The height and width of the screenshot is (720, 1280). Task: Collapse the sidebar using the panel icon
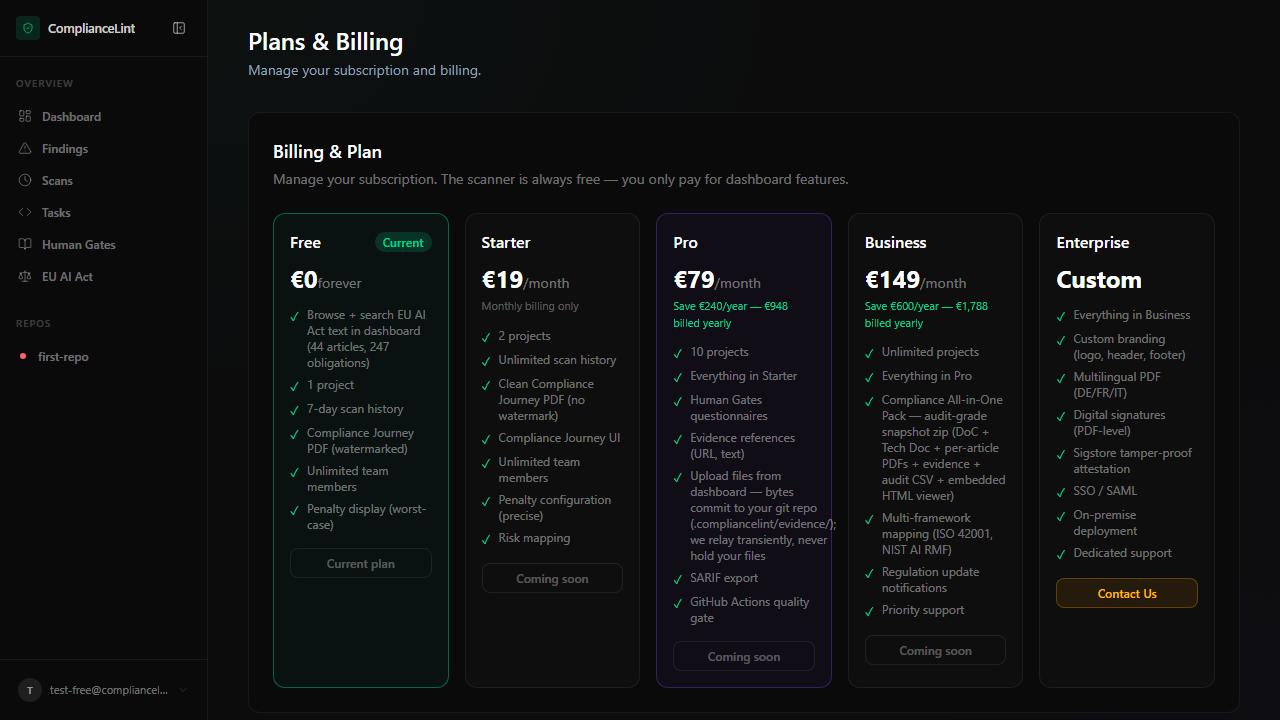[x=179, y=28]
